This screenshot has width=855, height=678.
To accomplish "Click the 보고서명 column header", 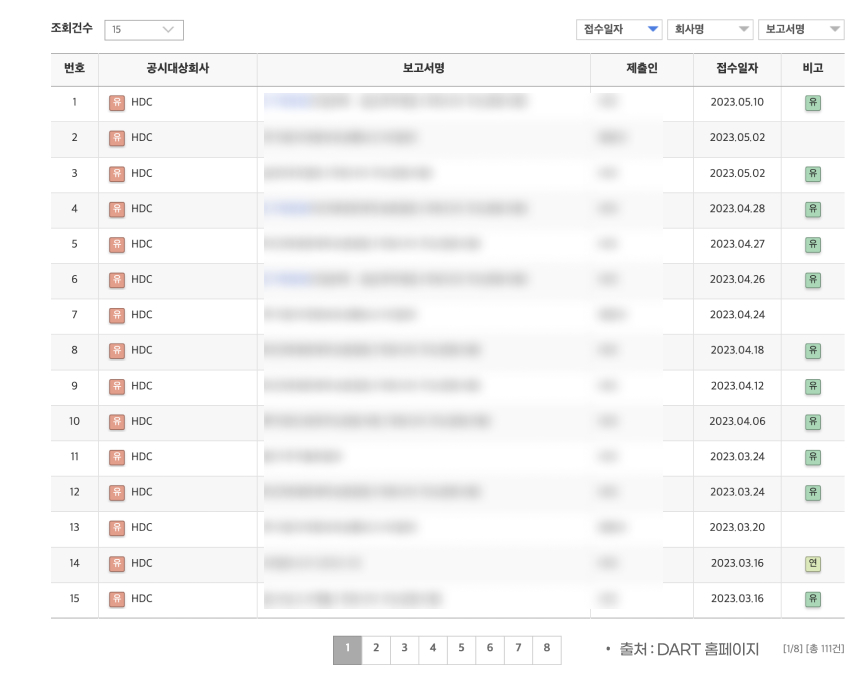I will click(x=423, y=70).
